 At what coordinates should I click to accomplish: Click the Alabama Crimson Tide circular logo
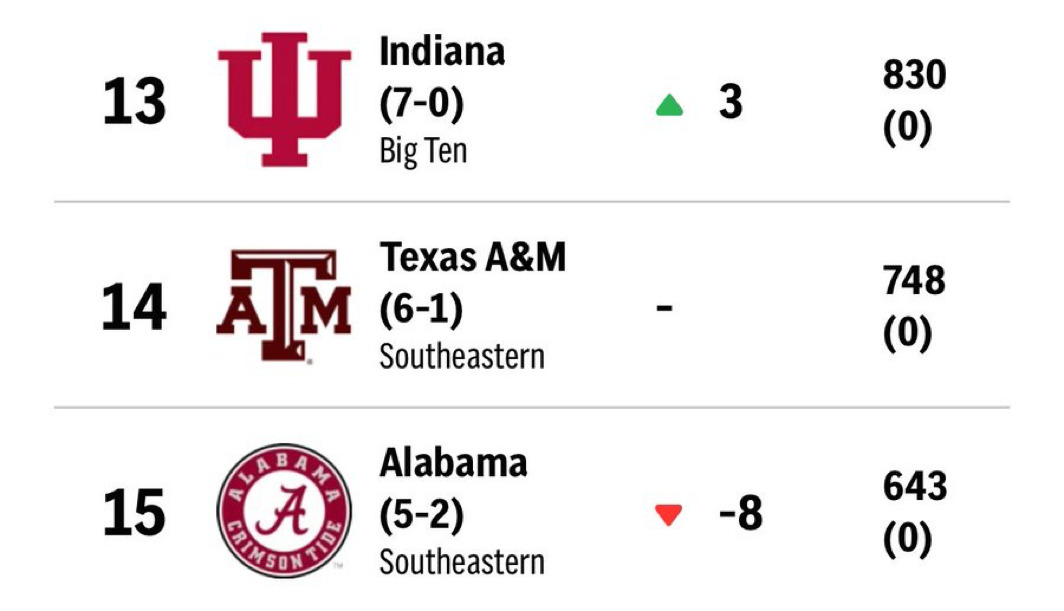pos(284,511)
